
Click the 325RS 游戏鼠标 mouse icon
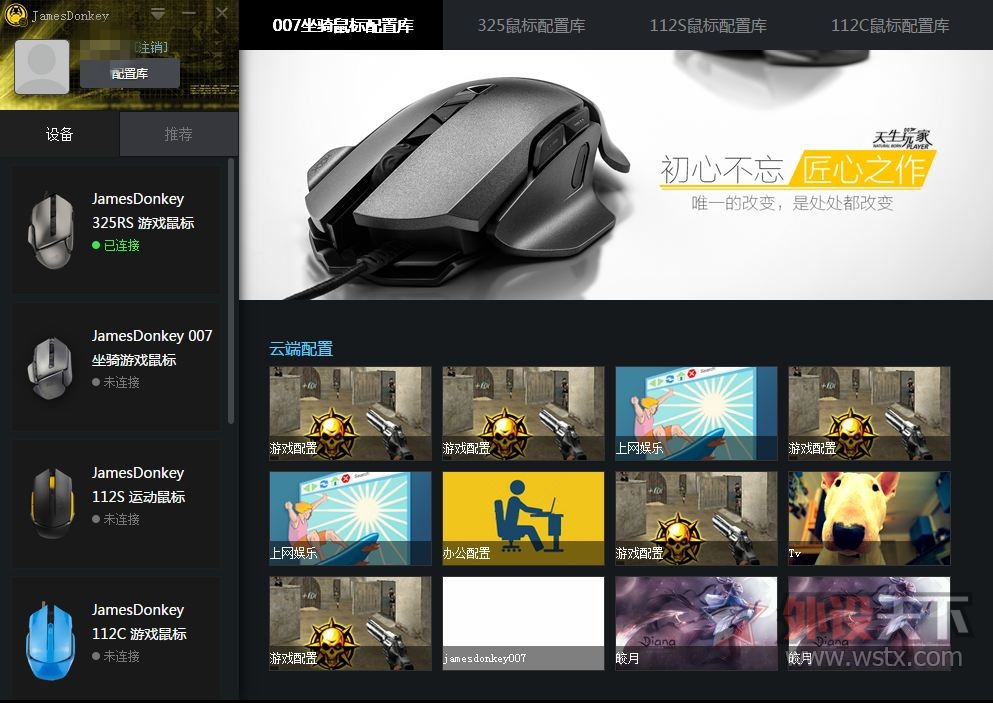coord(51,231)
